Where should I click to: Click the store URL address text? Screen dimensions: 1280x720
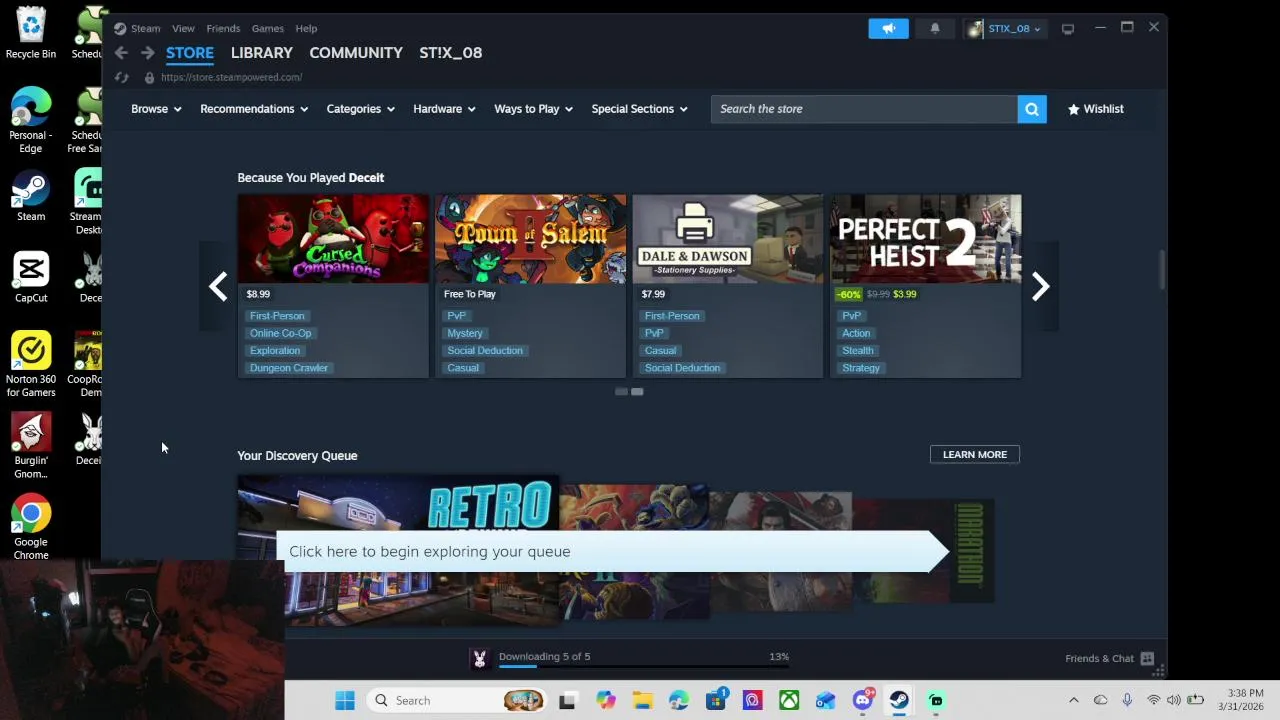point(231,77)
